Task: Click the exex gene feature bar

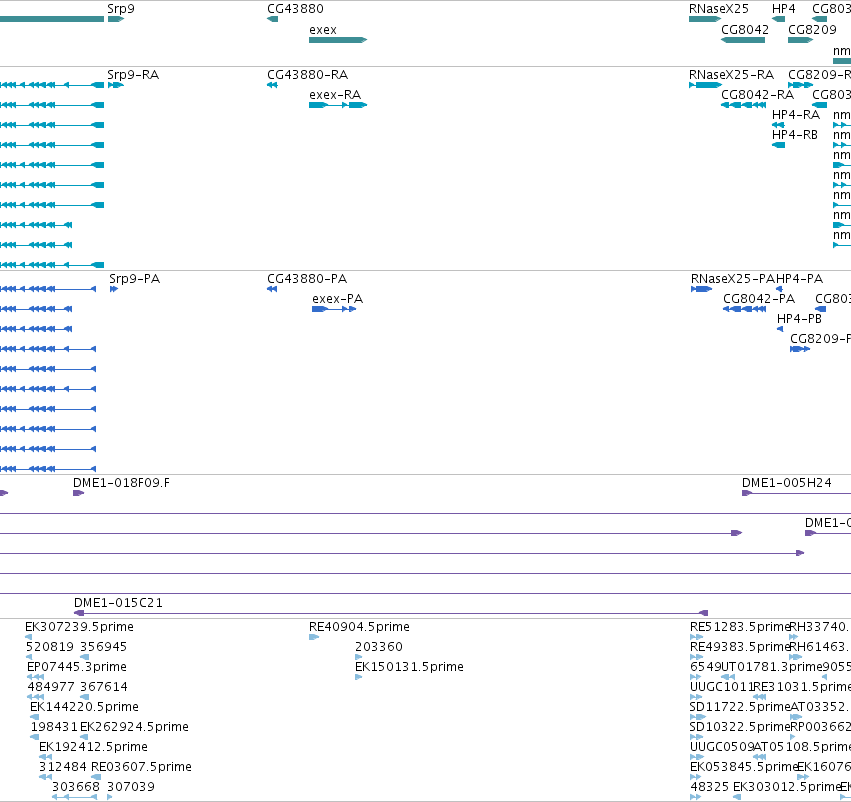Action: [x=338, y=40]
